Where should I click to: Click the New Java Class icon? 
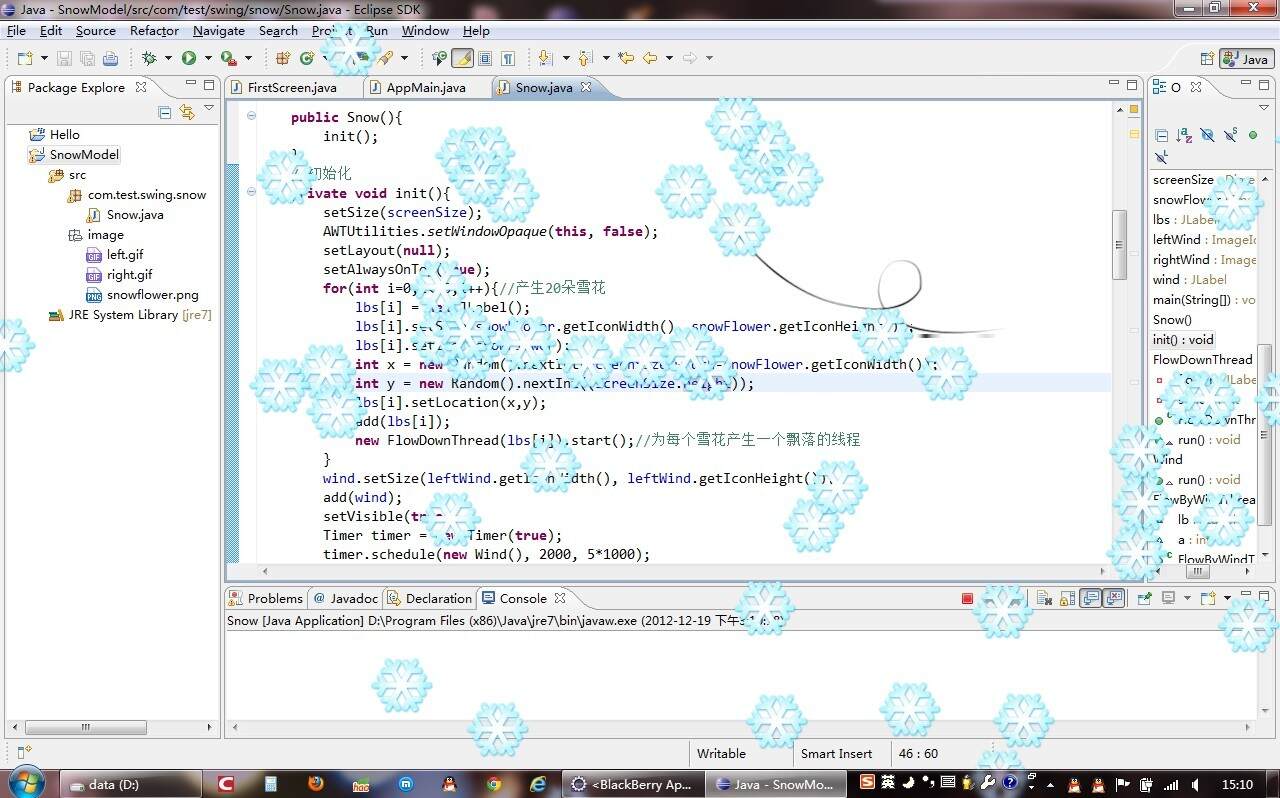coord(307,59)
